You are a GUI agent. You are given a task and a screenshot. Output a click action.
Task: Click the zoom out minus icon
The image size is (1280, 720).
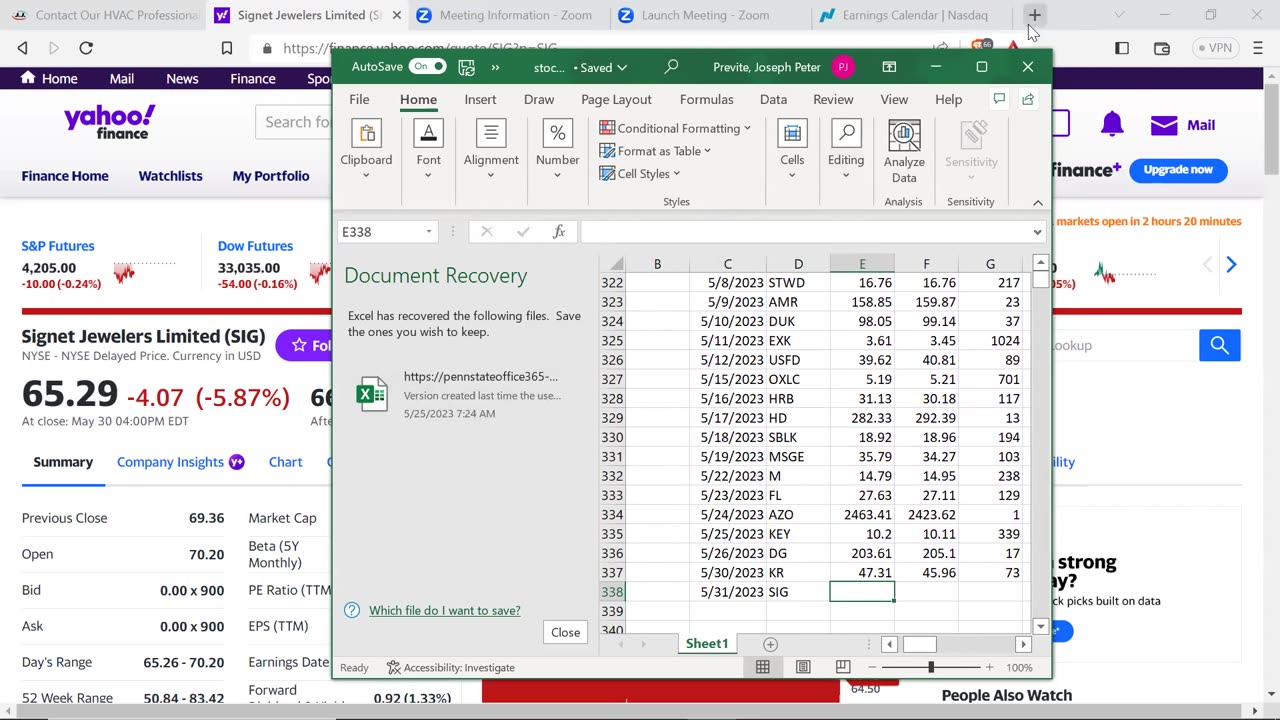tap(872, 667)
